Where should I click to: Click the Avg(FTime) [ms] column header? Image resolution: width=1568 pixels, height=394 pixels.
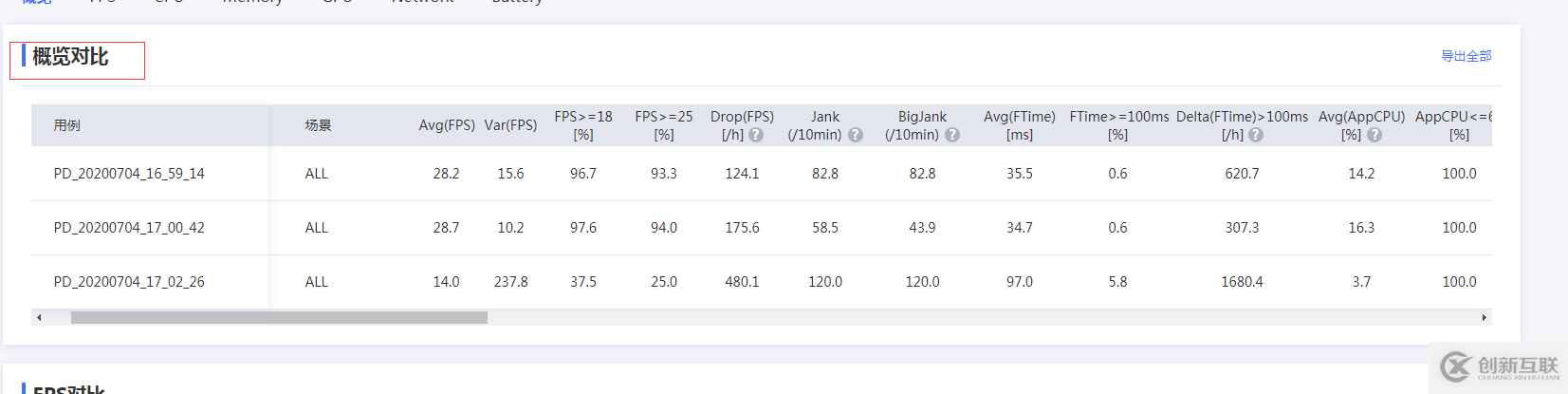click(x=1020, y=125)
